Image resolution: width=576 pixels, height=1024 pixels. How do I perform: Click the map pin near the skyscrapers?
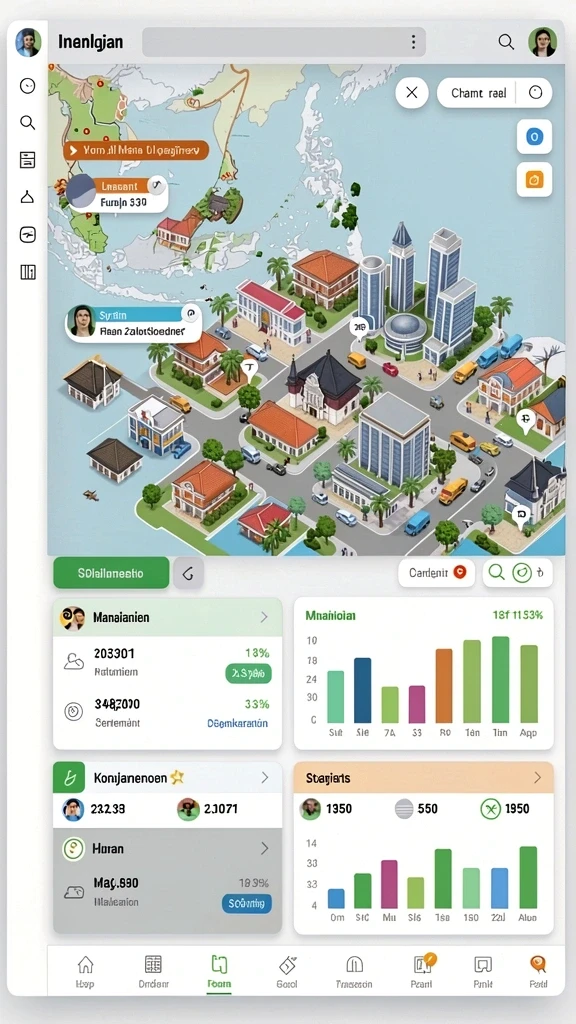pyautogui.click(x=359, y=328)
